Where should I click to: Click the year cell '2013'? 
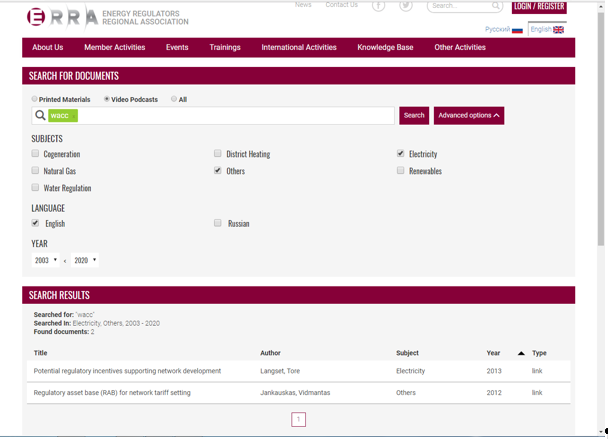pos(494,371)
